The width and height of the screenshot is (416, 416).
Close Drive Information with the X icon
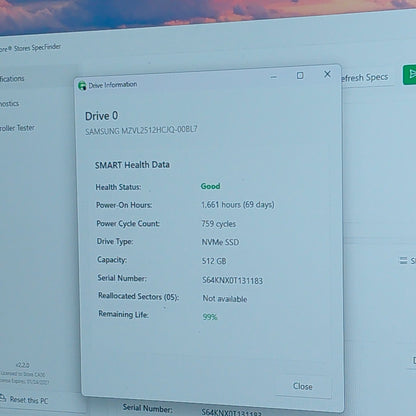(327, 74)
